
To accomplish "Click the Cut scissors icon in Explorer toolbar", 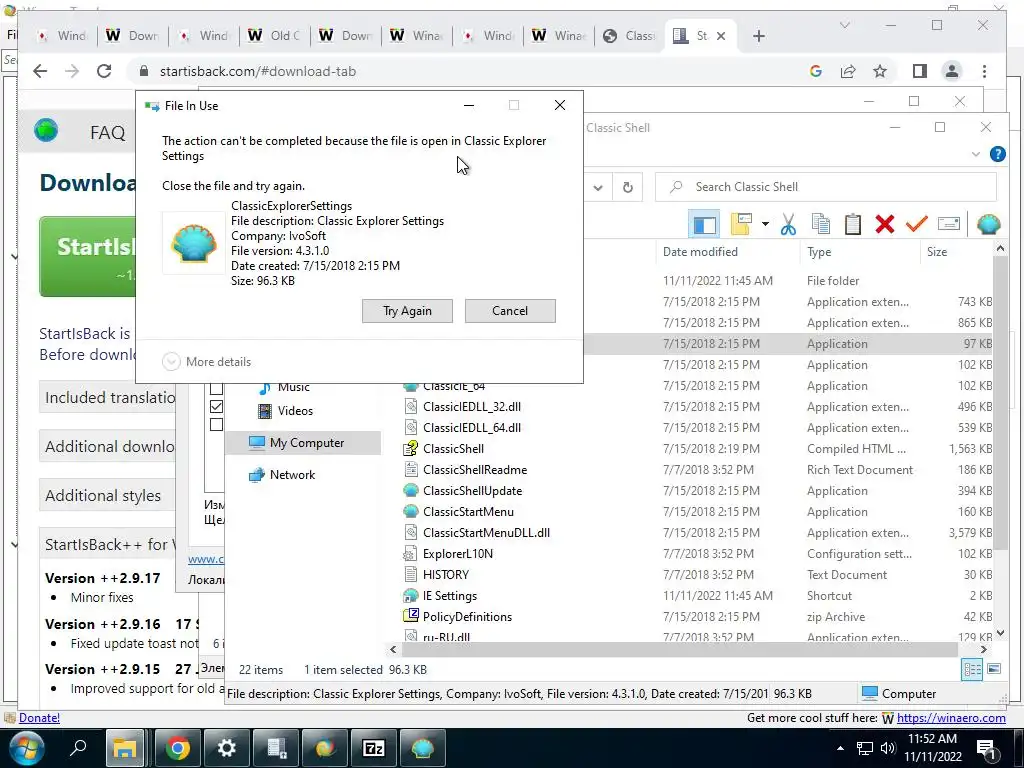I will coord(788,224).
